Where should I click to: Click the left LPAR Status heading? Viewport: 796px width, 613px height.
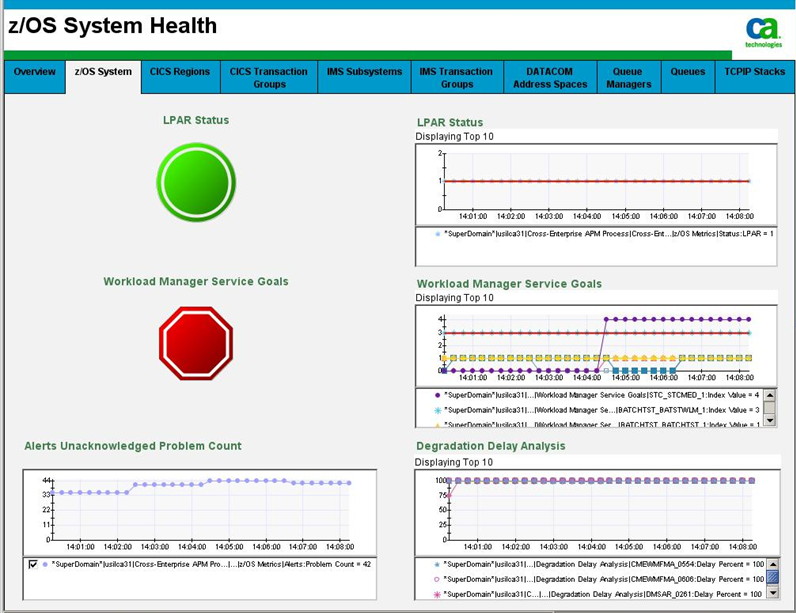[196, 120]
